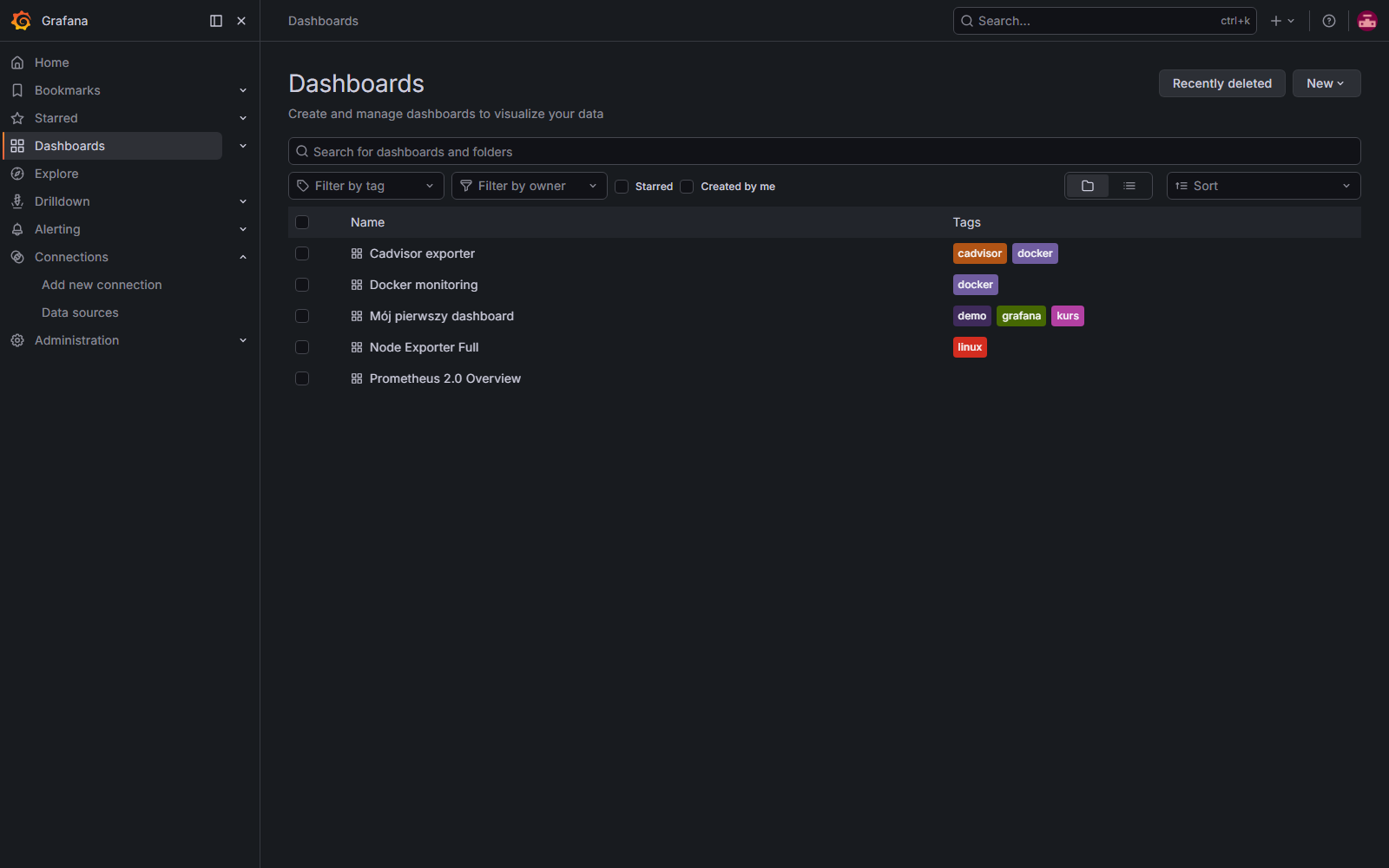Switch to folder view
1389x868 pixels.
click(x=1088, y=186)
